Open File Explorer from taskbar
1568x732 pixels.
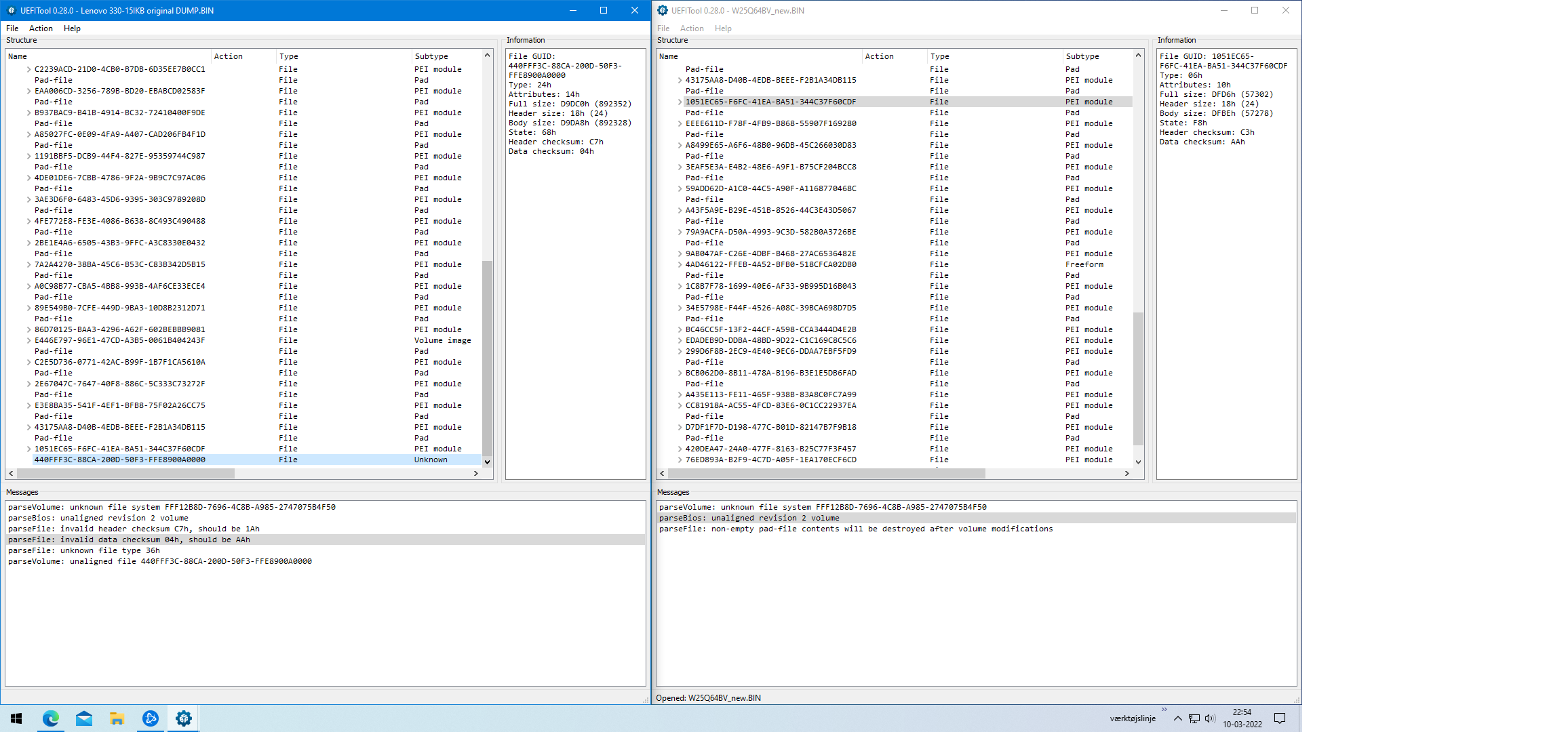tap(117, 718)
